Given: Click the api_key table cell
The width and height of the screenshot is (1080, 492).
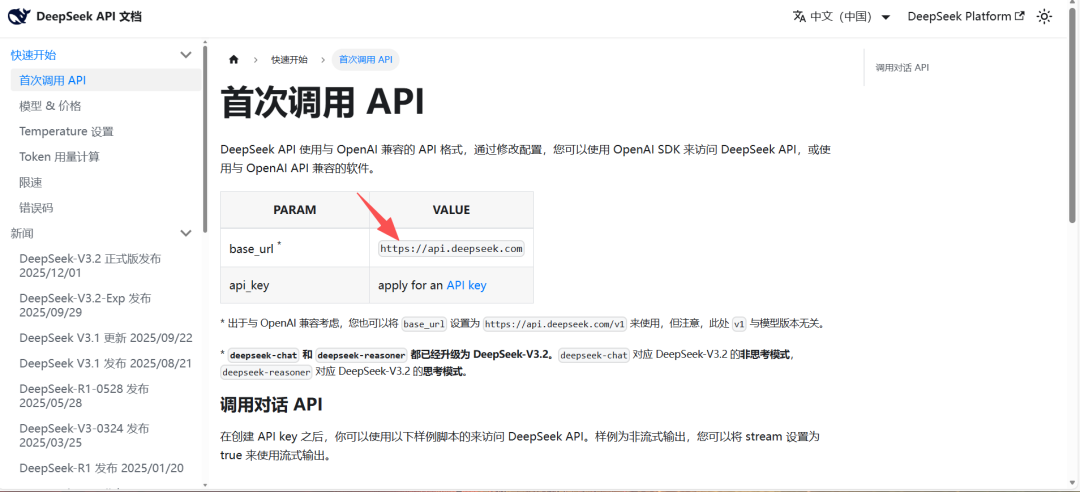Looking at the screenshot, I should coord(295,285).
